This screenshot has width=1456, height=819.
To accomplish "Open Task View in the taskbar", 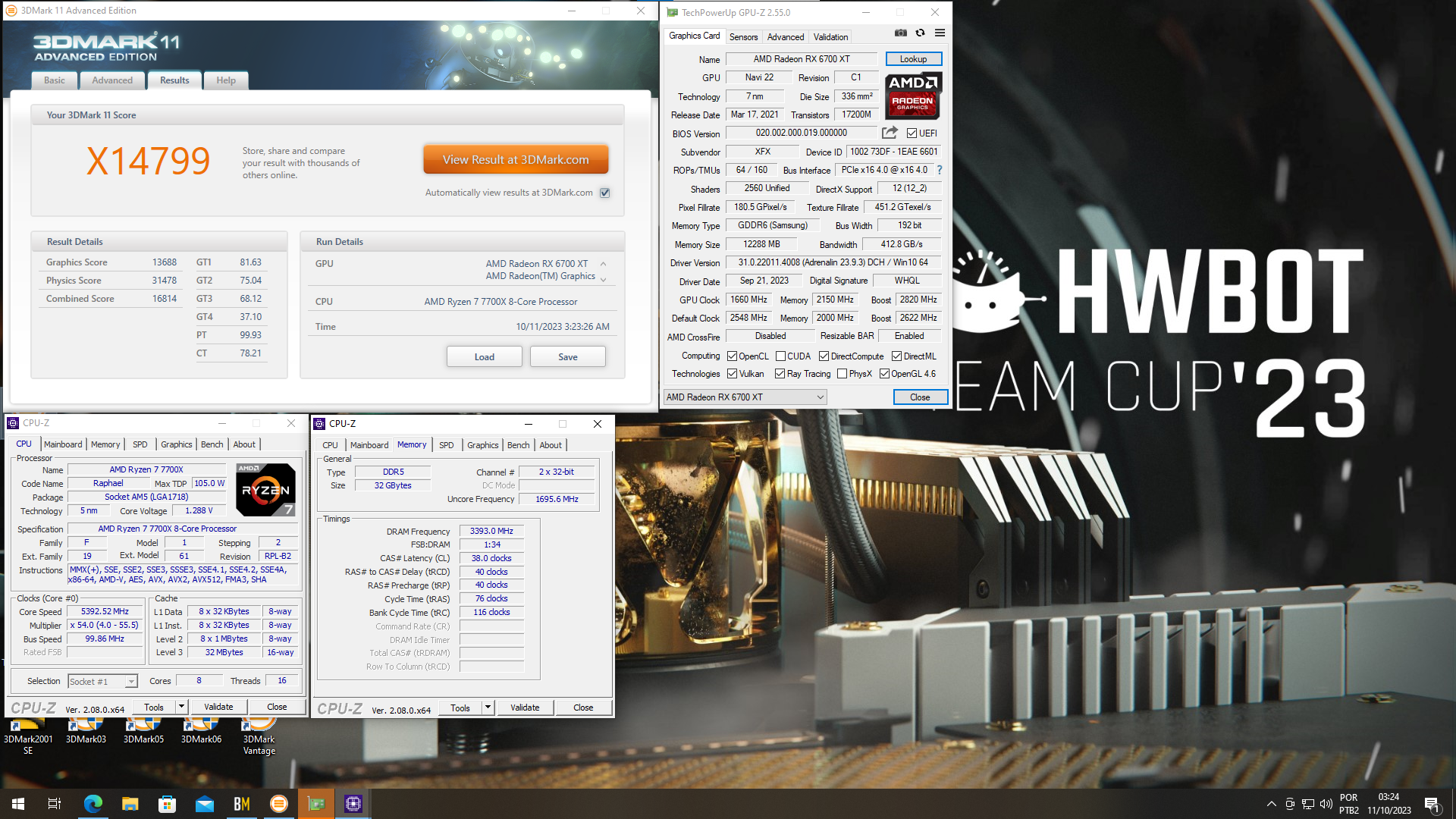I will (55, 804).
